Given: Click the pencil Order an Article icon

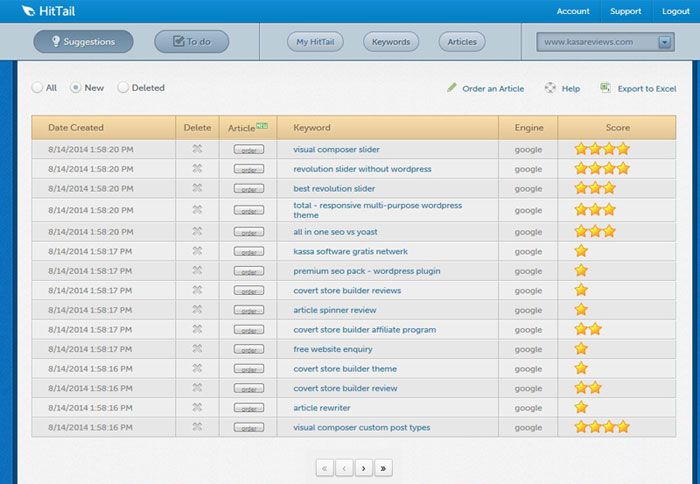Looking at the screenshot, I should tap(452, 88).
